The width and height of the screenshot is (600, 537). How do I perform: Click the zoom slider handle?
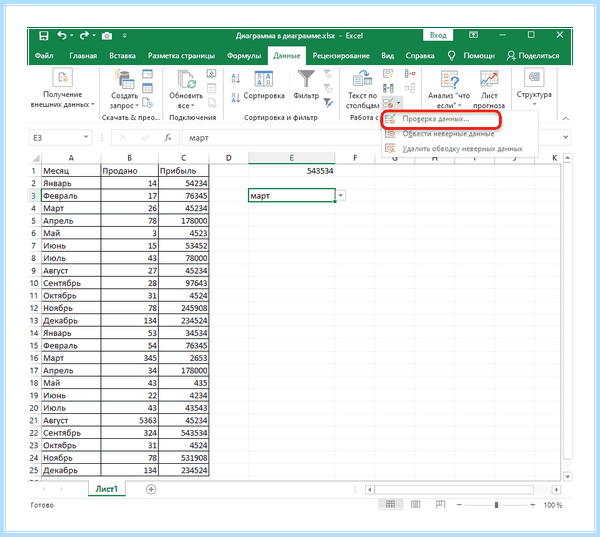[496, 505]
